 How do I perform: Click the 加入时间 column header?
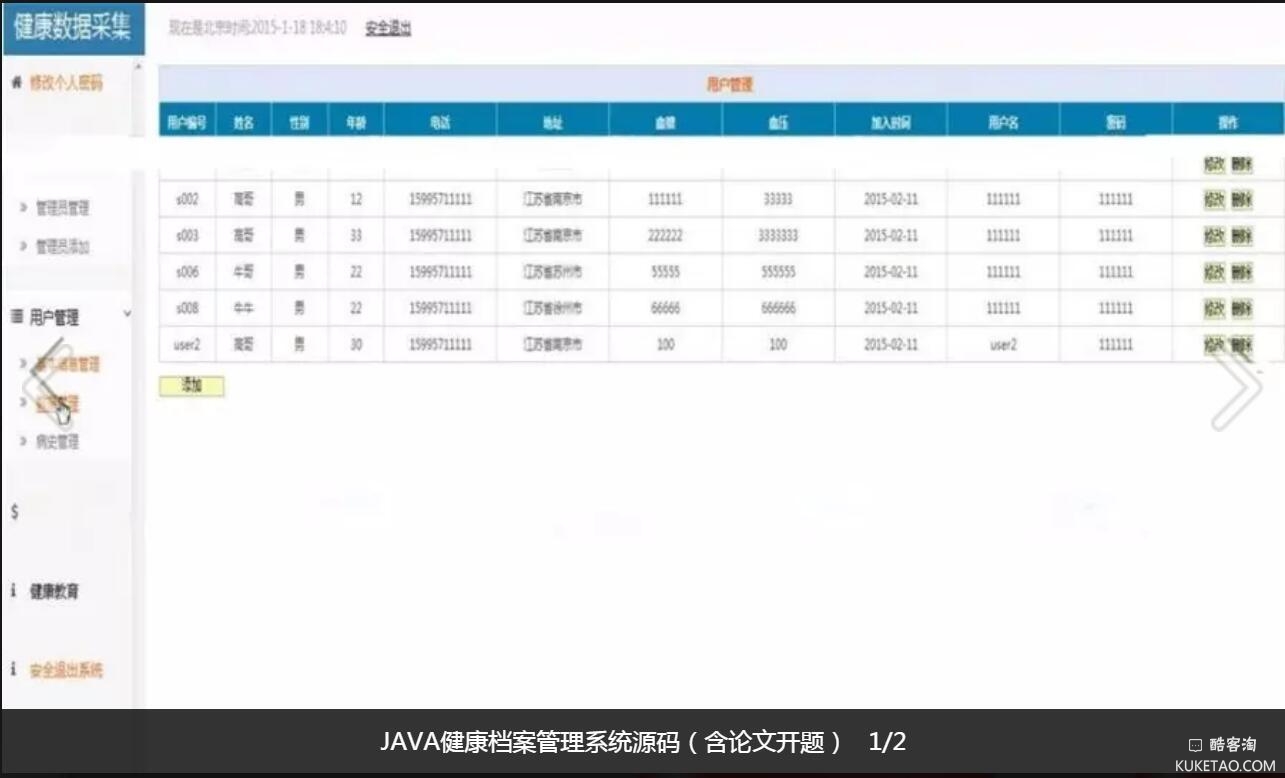point(891,122)
